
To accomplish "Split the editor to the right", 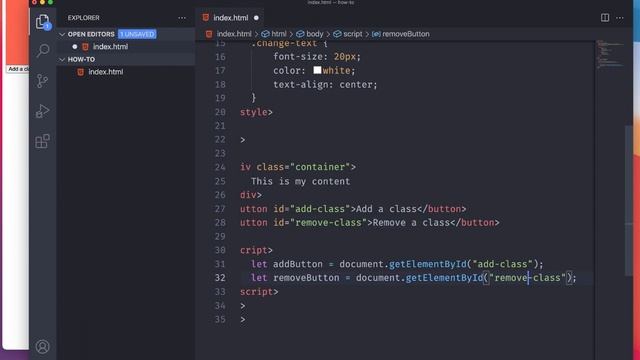I will point(605,18).
